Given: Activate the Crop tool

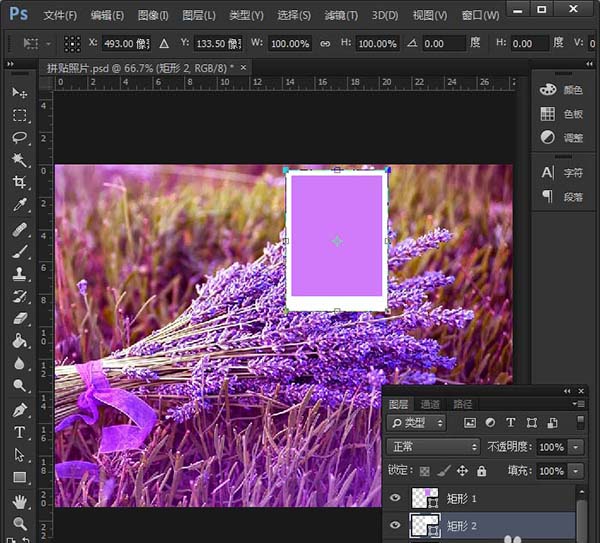Looking at the screenshot, I should [x=19, y=183].
